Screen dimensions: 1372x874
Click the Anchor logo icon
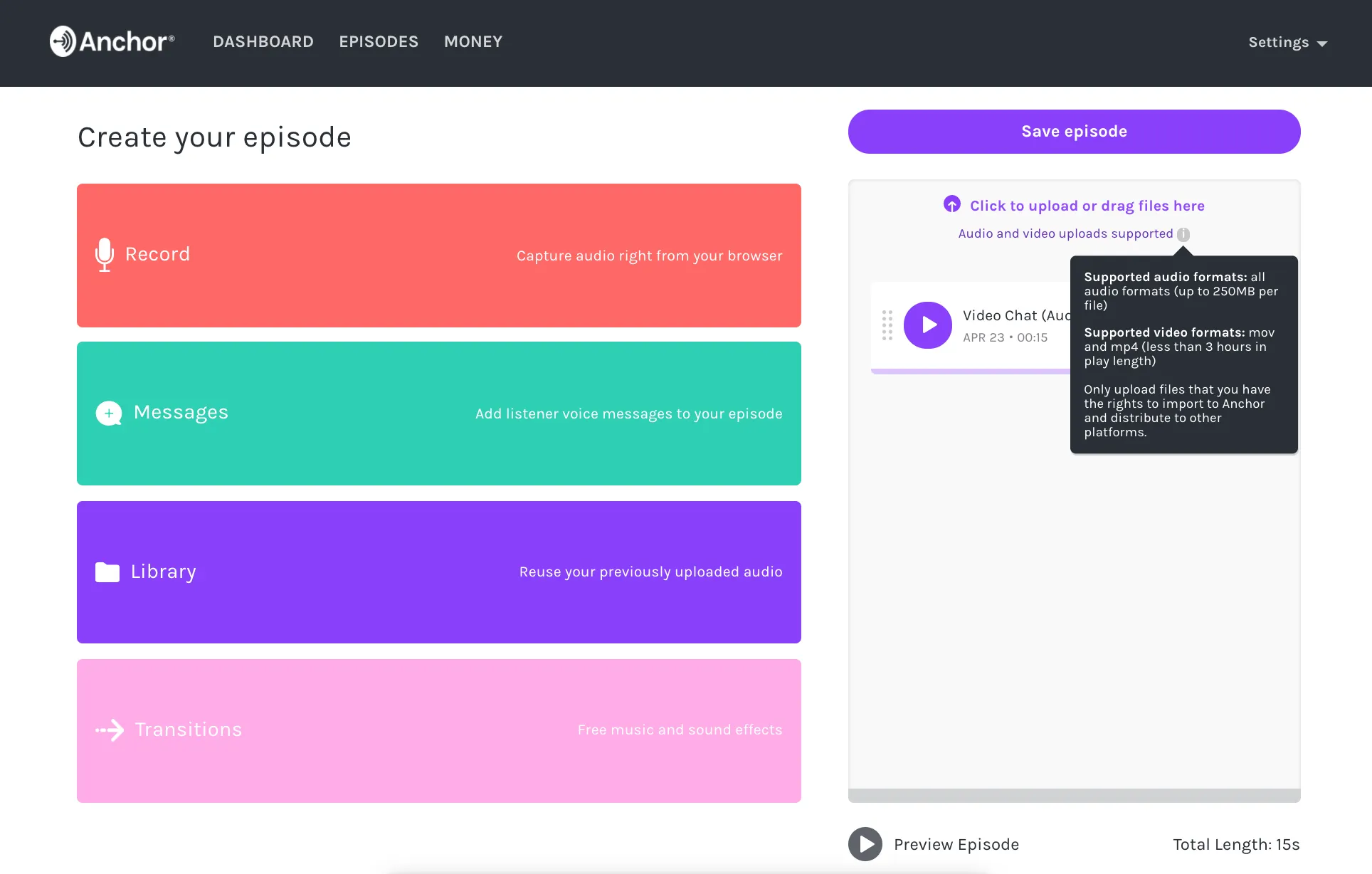click(x=63, y=41)
